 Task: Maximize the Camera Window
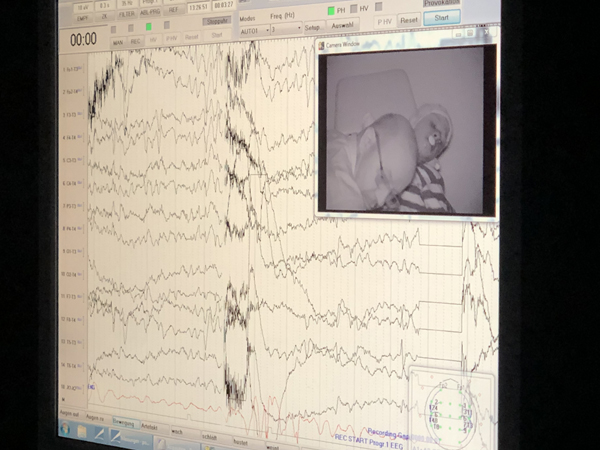coord(470,33)
